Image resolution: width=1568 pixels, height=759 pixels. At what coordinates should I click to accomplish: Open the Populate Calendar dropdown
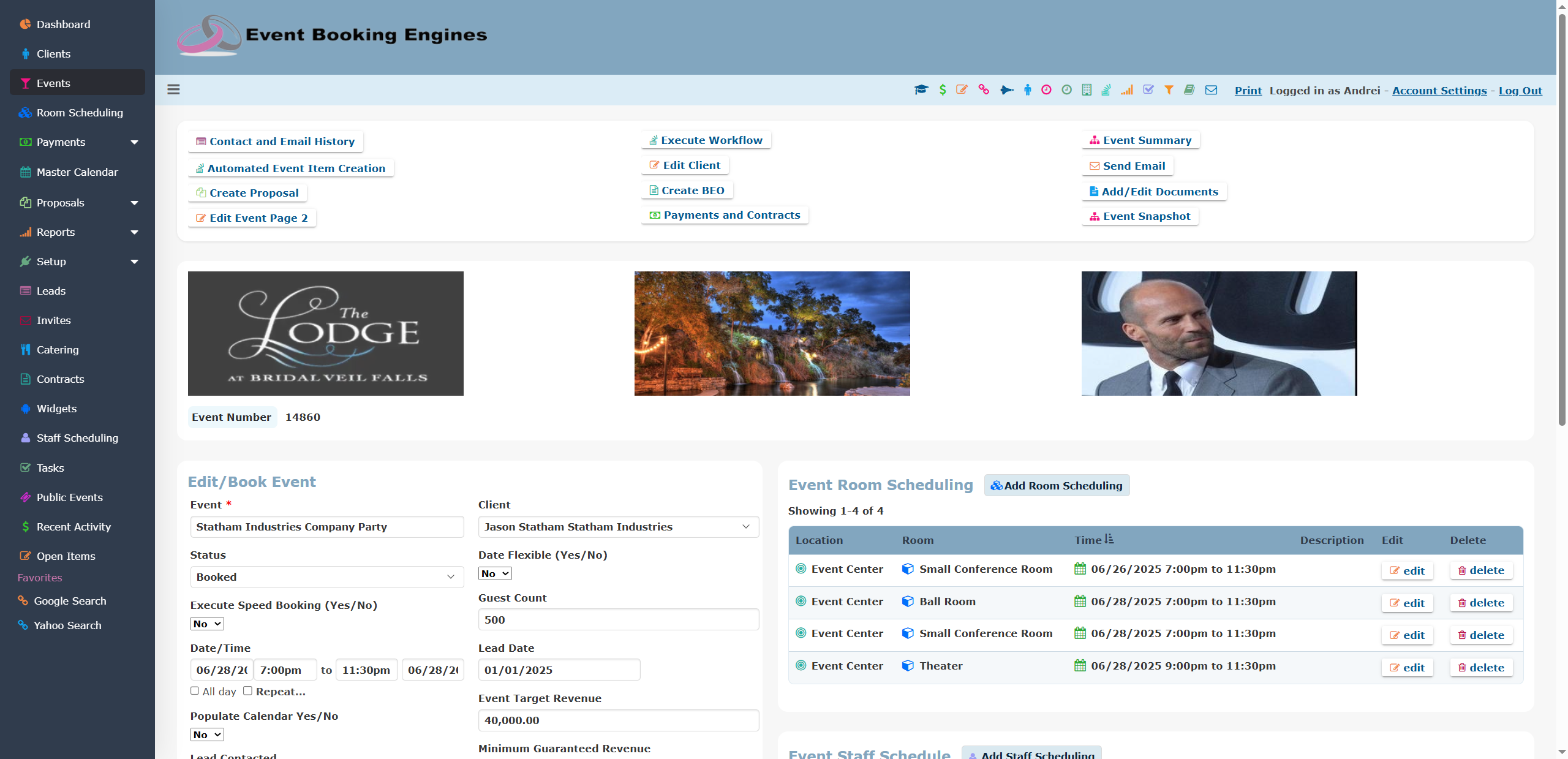coord(207,734)
